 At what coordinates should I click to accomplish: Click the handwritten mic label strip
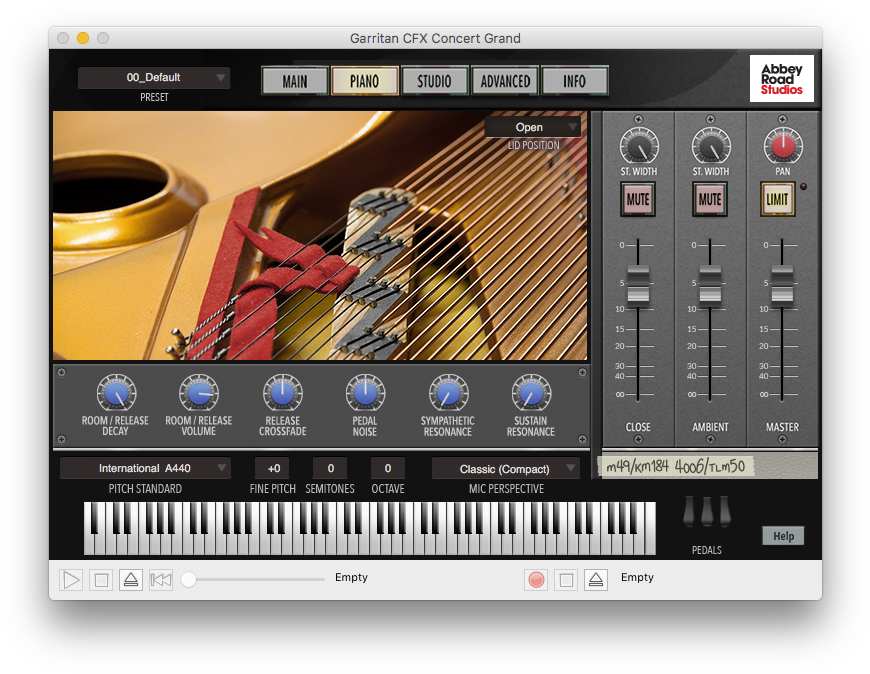[675, 466]
